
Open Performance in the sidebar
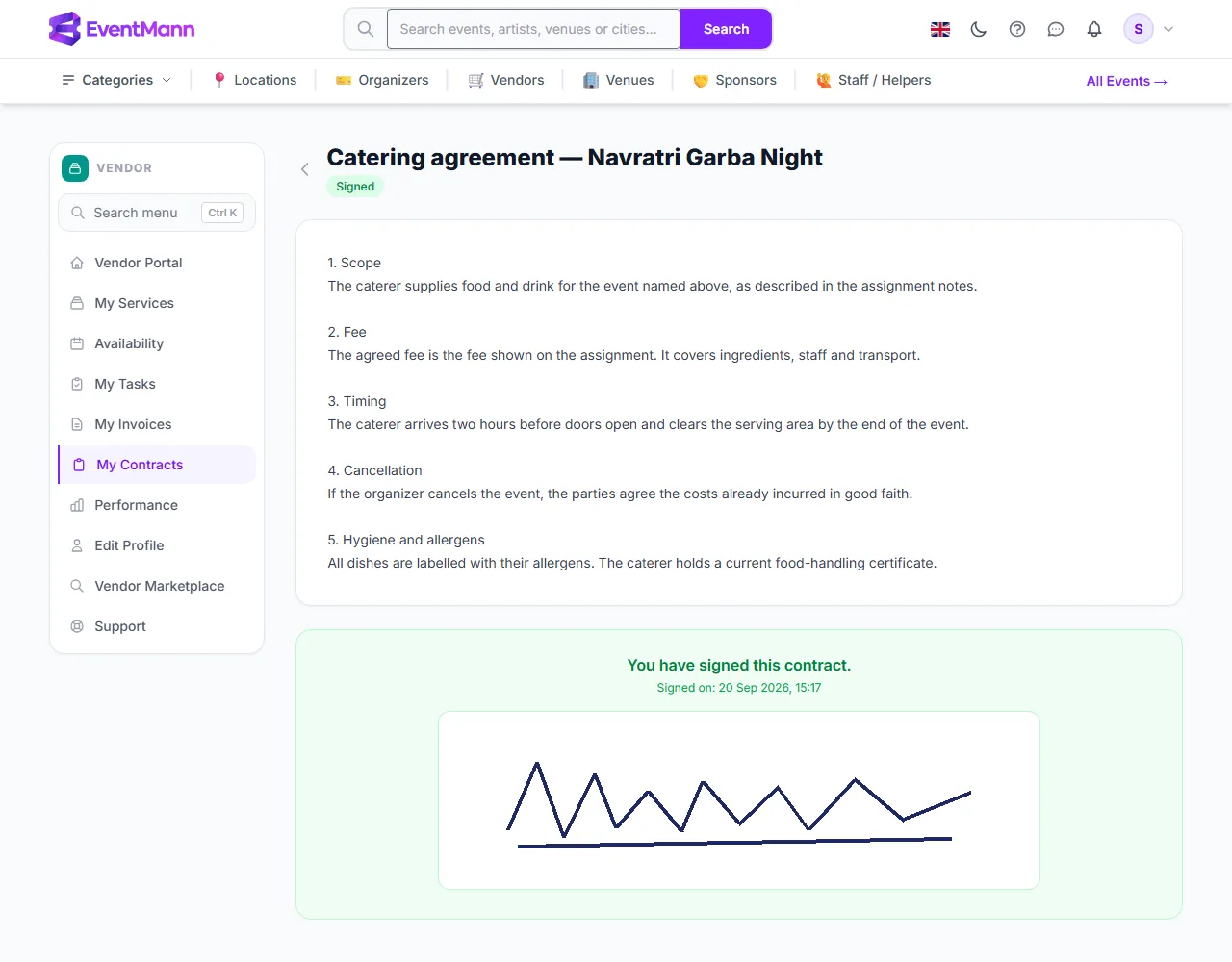157,505
